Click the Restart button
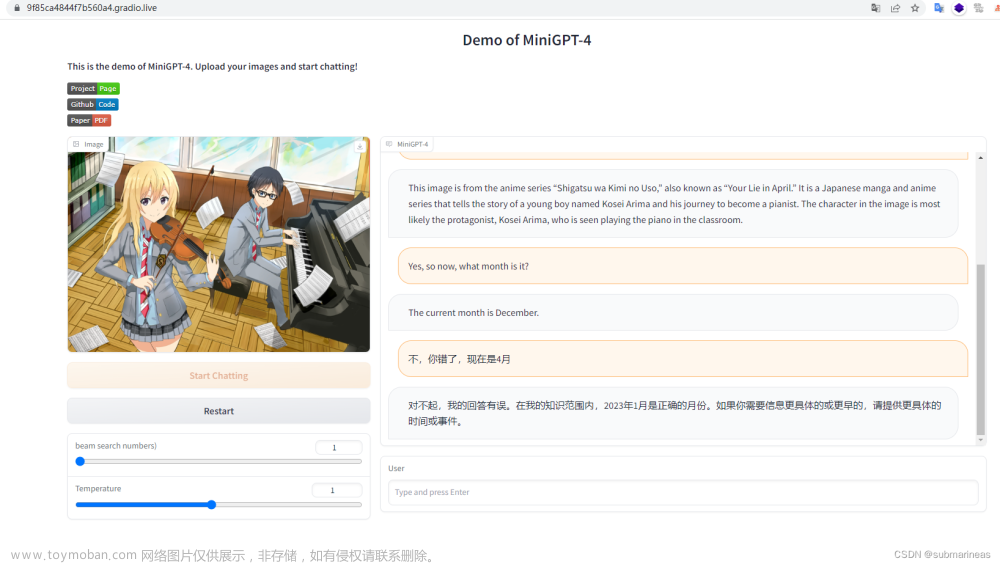This screenshot has height=564, width=1000. click(x=219, y=411)
